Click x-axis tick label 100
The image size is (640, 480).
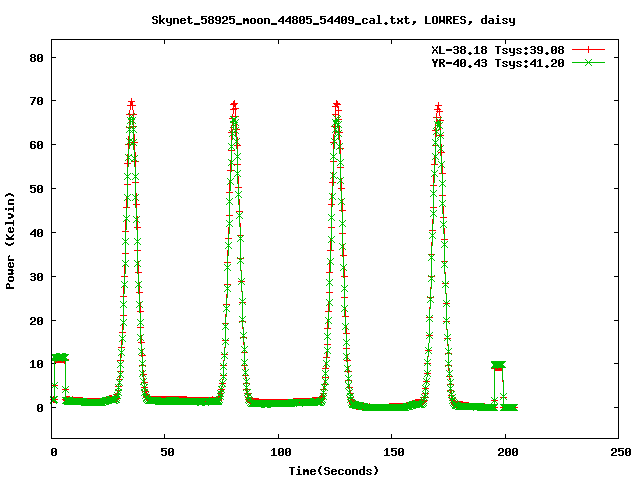[280, 452]
